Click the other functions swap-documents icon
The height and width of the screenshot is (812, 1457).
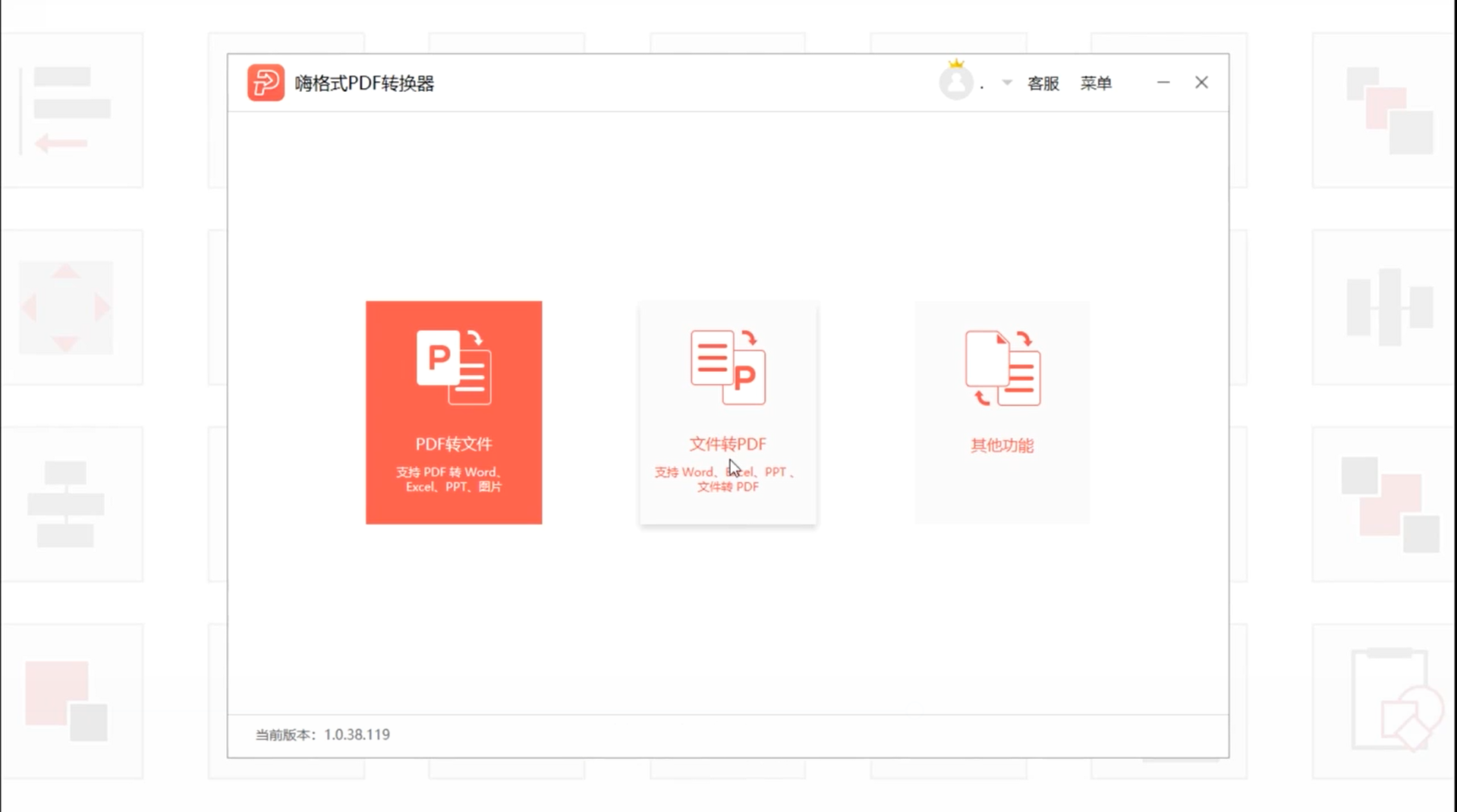(x=1002, y=368)
